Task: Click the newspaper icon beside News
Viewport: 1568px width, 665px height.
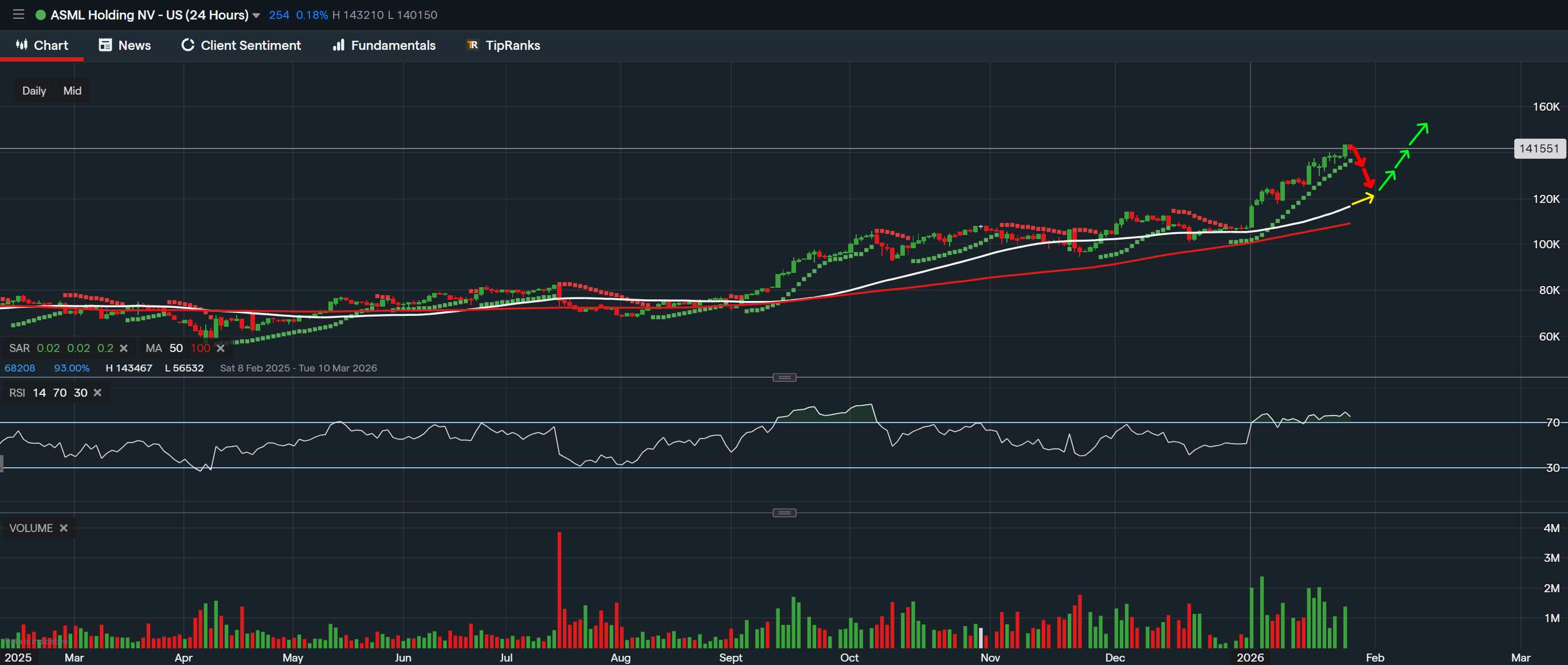Action: (105, 45)
